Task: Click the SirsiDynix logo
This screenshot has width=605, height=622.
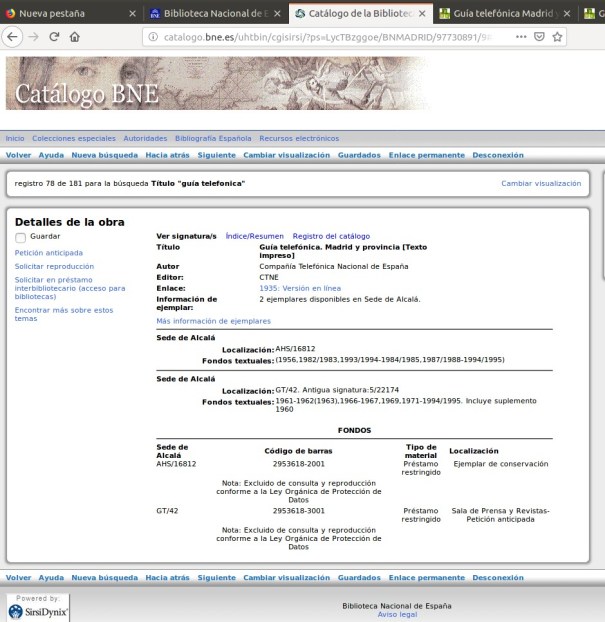Action: coord(38,609)
